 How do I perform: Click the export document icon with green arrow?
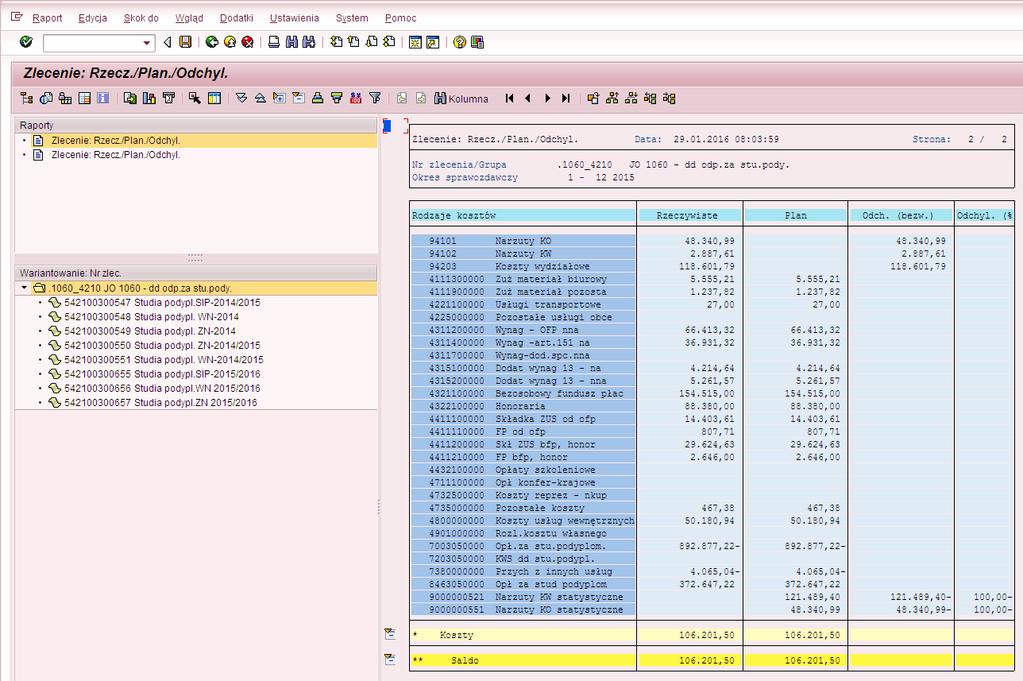pyautogui.click(x=130, y=98)
